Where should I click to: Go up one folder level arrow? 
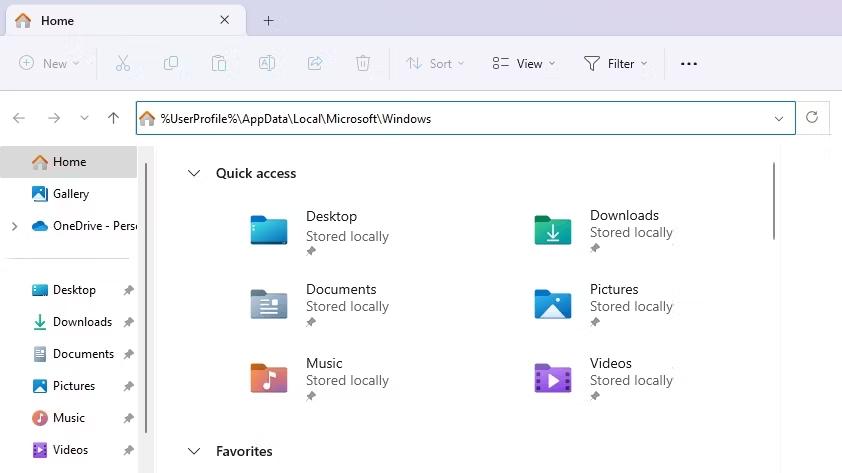[113, 118]
